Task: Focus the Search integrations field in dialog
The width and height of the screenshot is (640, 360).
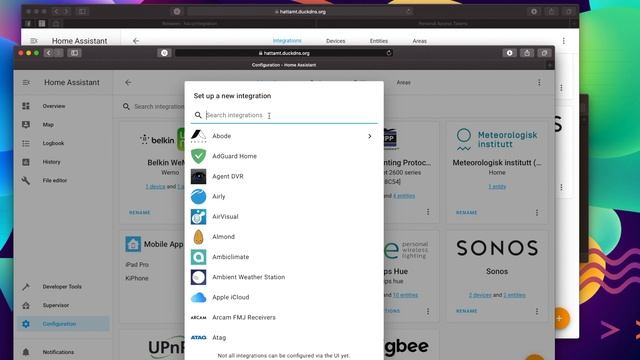Action: [284, 116]
